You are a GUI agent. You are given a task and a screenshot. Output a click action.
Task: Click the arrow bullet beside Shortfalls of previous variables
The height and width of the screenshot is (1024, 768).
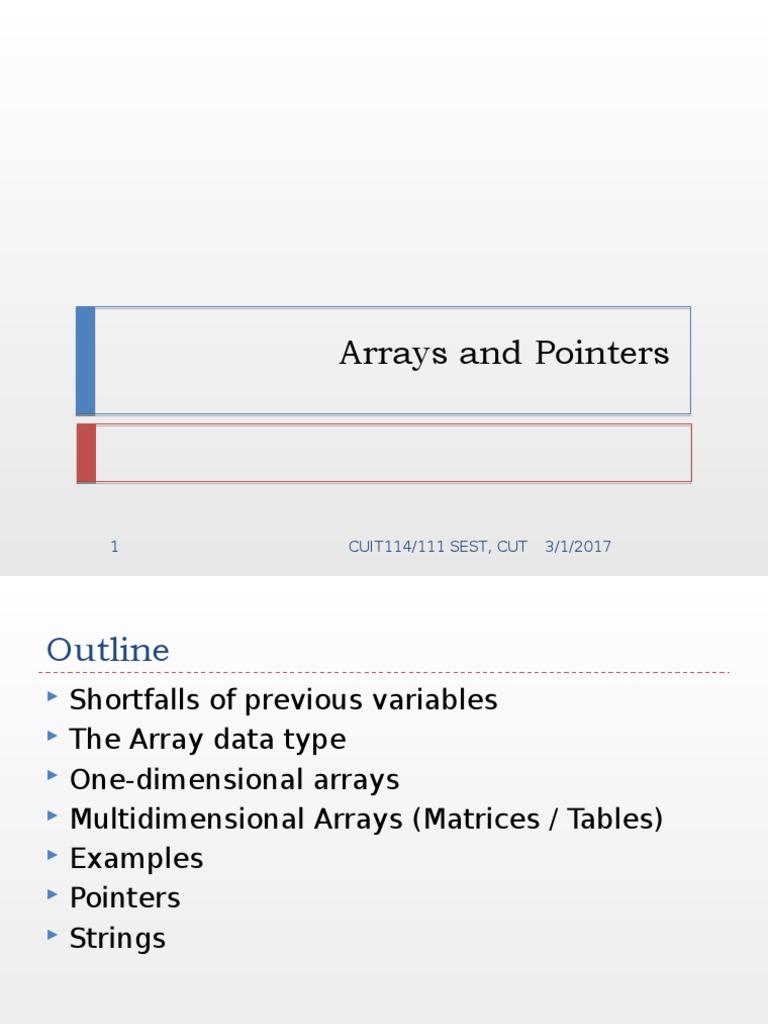click(x=51, y=696)
